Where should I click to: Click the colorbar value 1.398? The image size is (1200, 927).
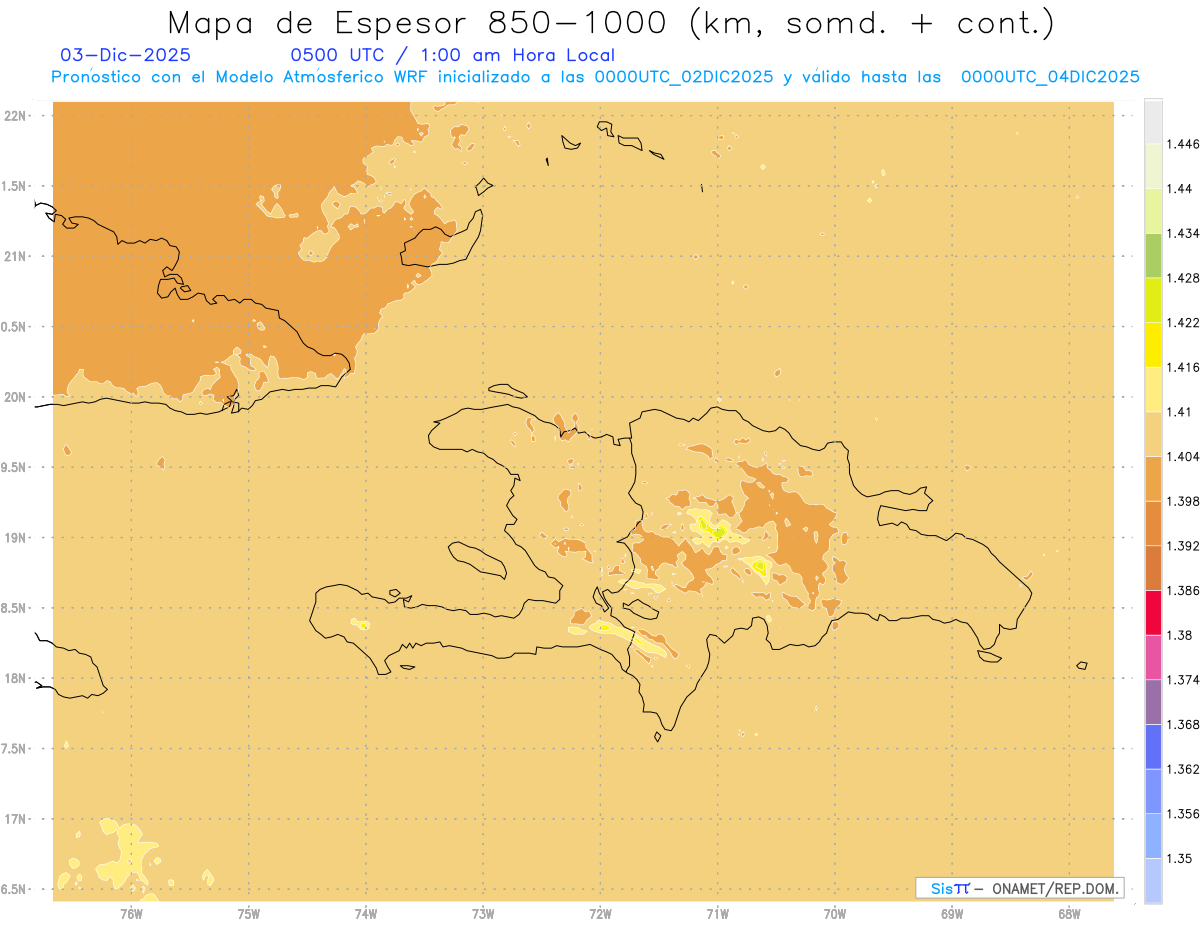1184,501
